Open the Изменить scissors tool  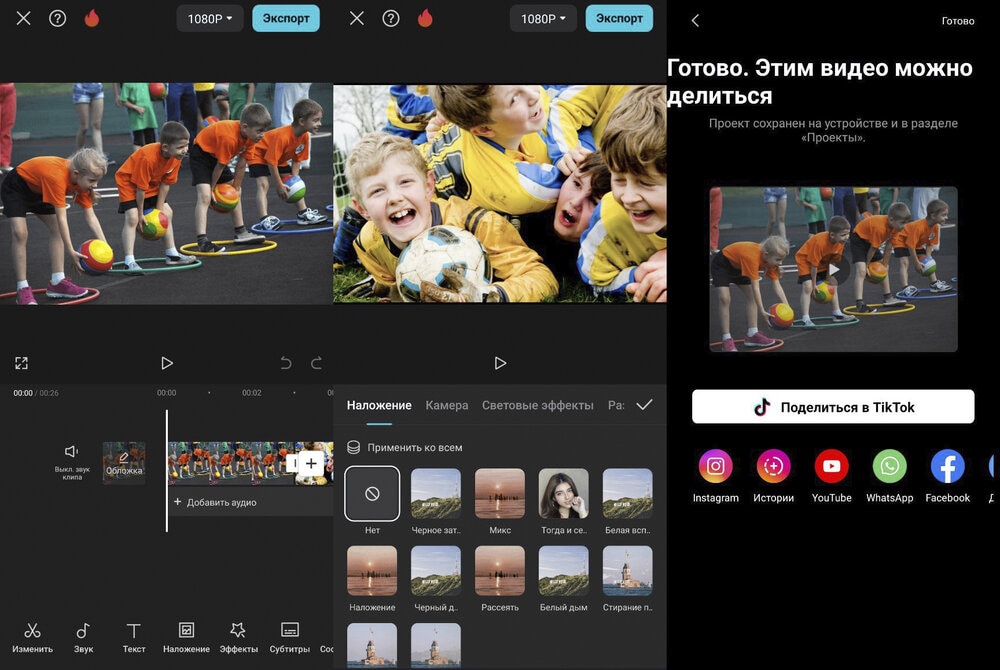33,637
